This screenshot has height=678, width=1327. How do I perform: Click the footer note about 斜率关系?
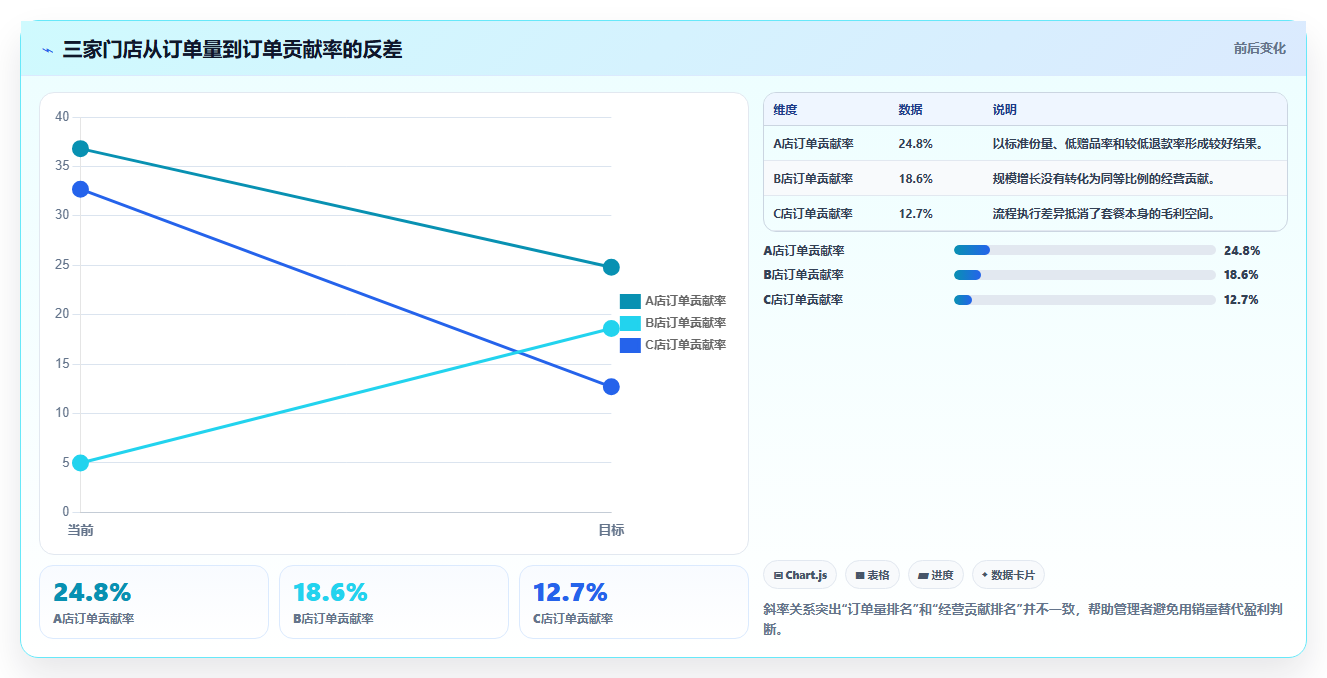[1024, 619]
